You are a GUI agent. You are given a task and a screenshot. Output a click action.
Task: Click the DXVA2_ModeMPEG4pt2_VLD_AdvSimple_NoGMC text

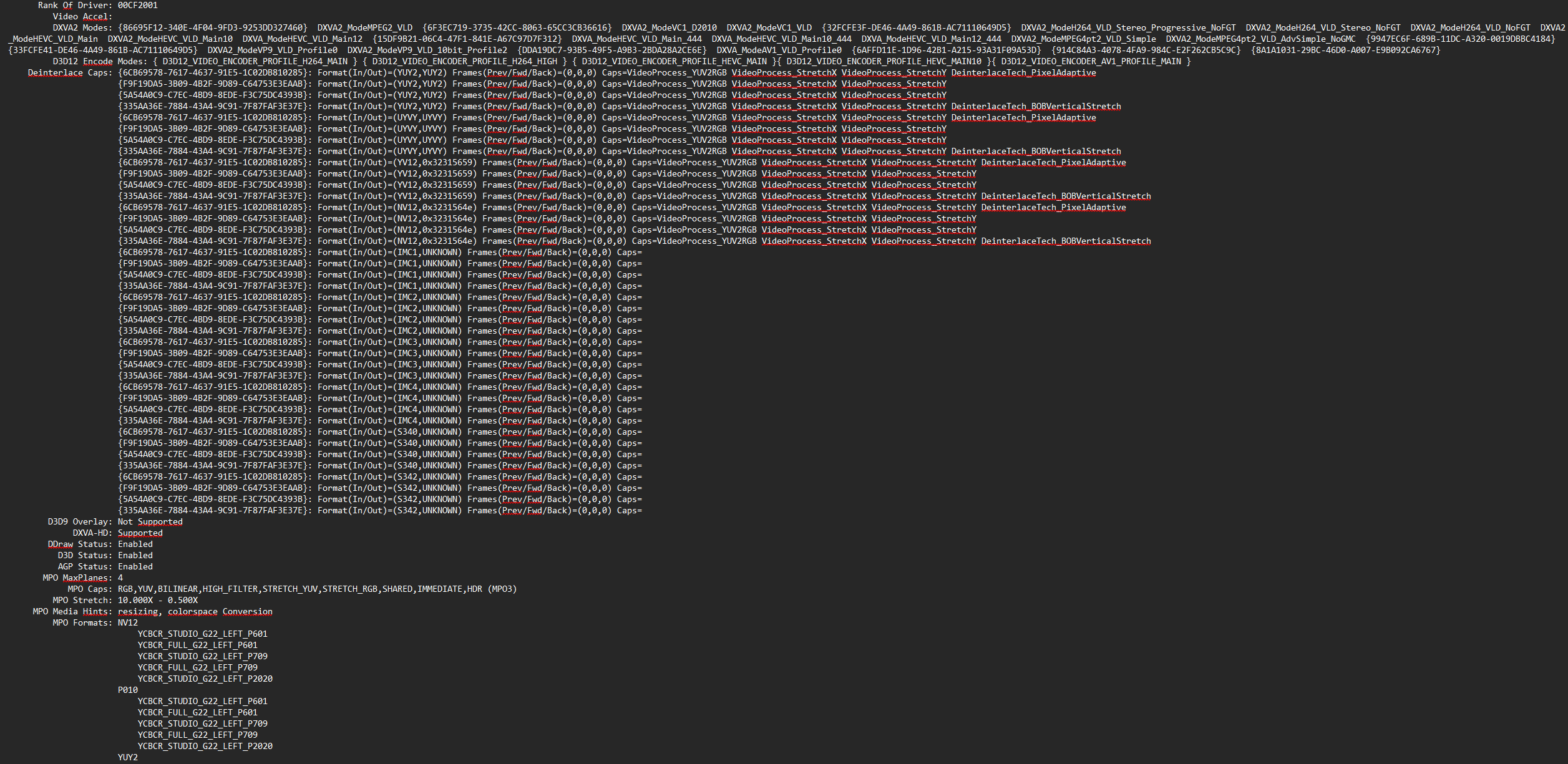pyautogui.click(x=1260, y=39)
